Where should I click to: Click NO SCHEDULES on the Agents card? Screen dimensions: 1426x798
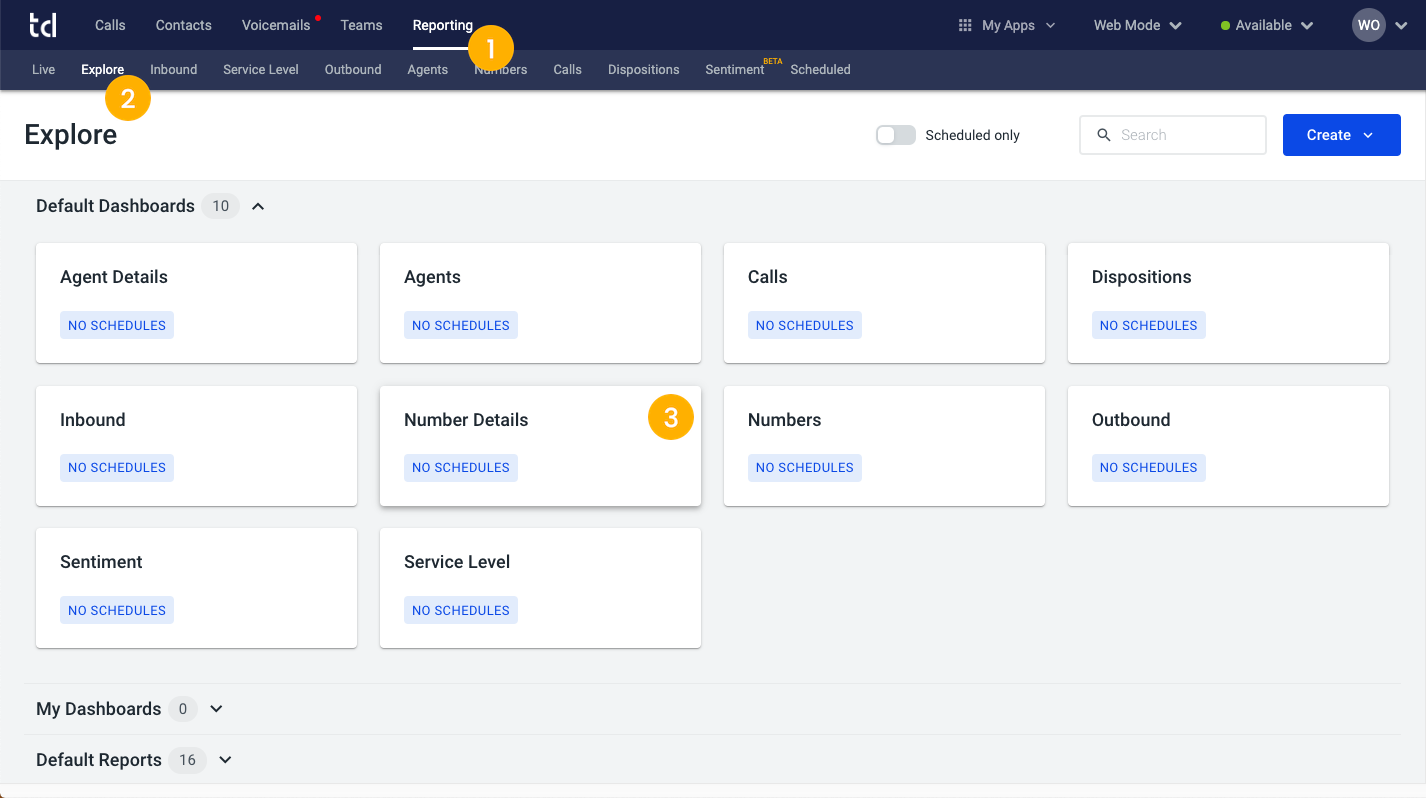click(461, 324)
